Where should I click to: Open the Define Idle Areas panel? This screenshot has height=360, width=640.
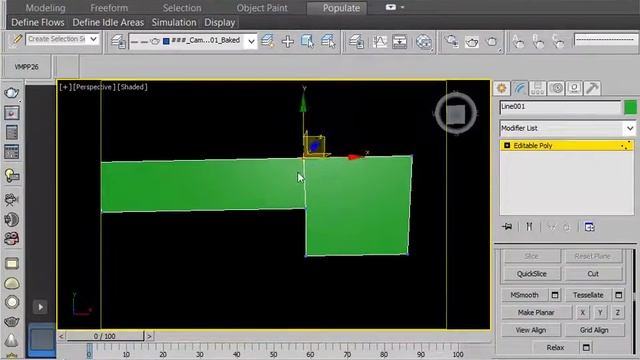point(108,22)
